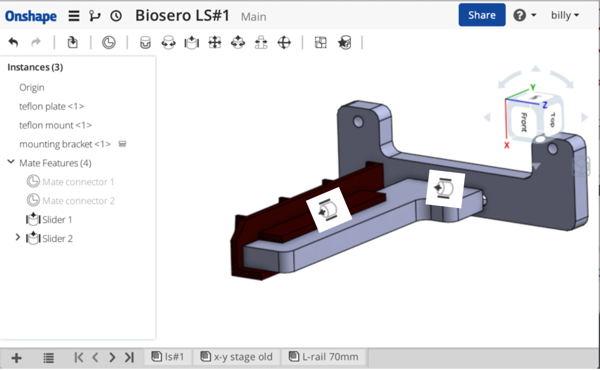Open the branch versions graph icon
The width and height of the screenshot is (600, 370).
[95, 16]
